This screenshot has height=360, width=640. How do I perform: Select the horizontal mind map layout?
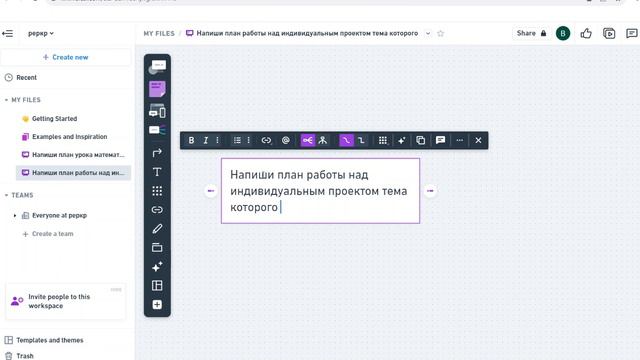[x=308, y=140]
